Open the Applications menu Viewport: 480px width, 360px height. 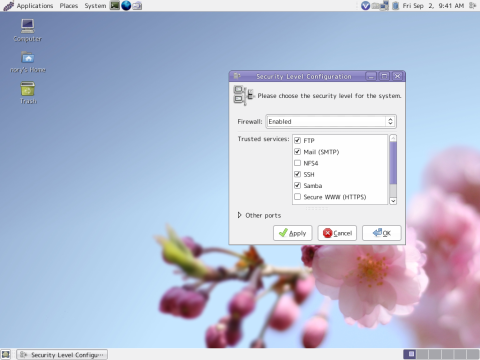pyautogui.click(x=35, y=6)
